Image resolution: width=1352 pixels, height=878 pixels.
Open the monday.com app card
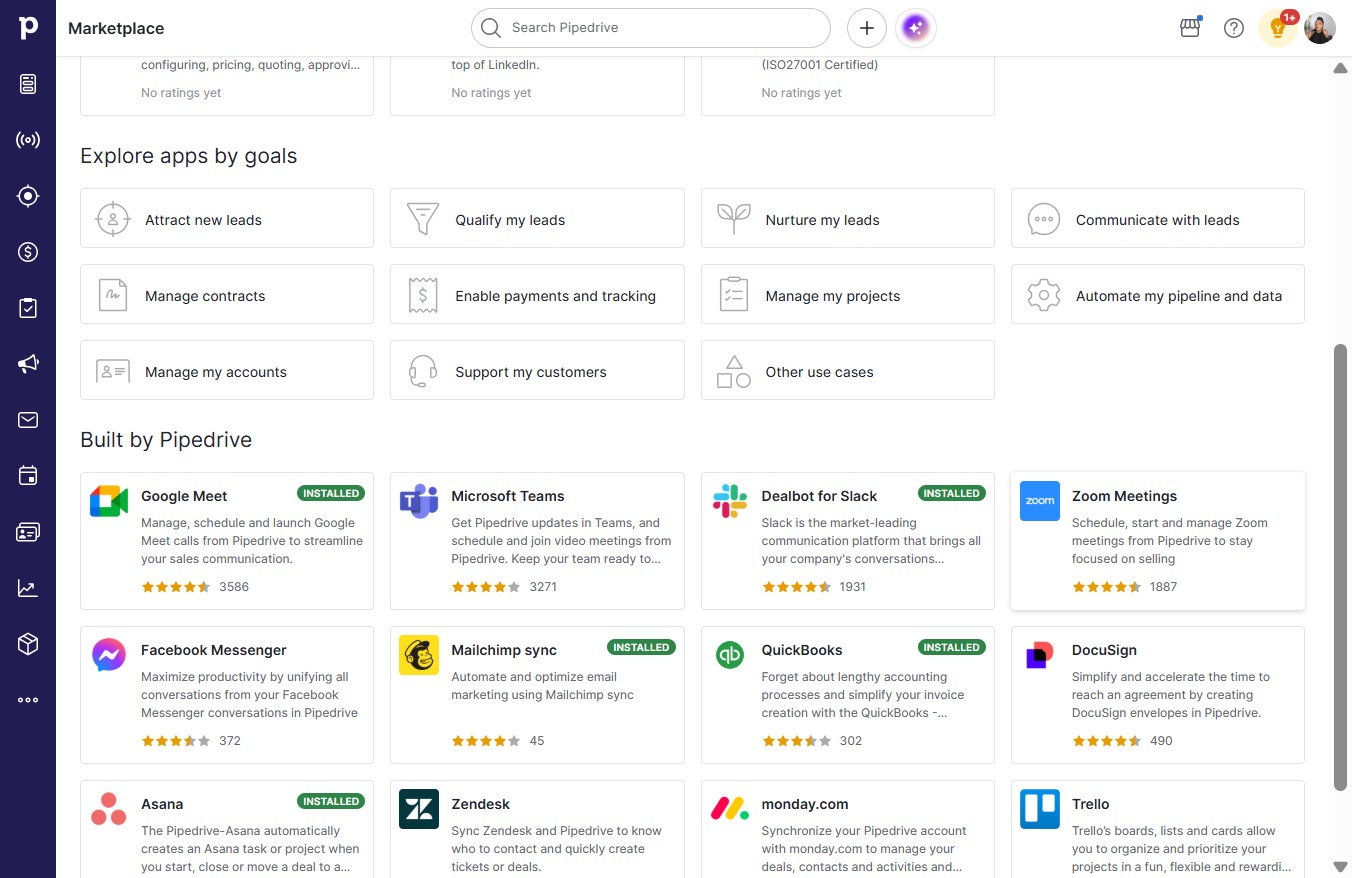pos(848,829)
